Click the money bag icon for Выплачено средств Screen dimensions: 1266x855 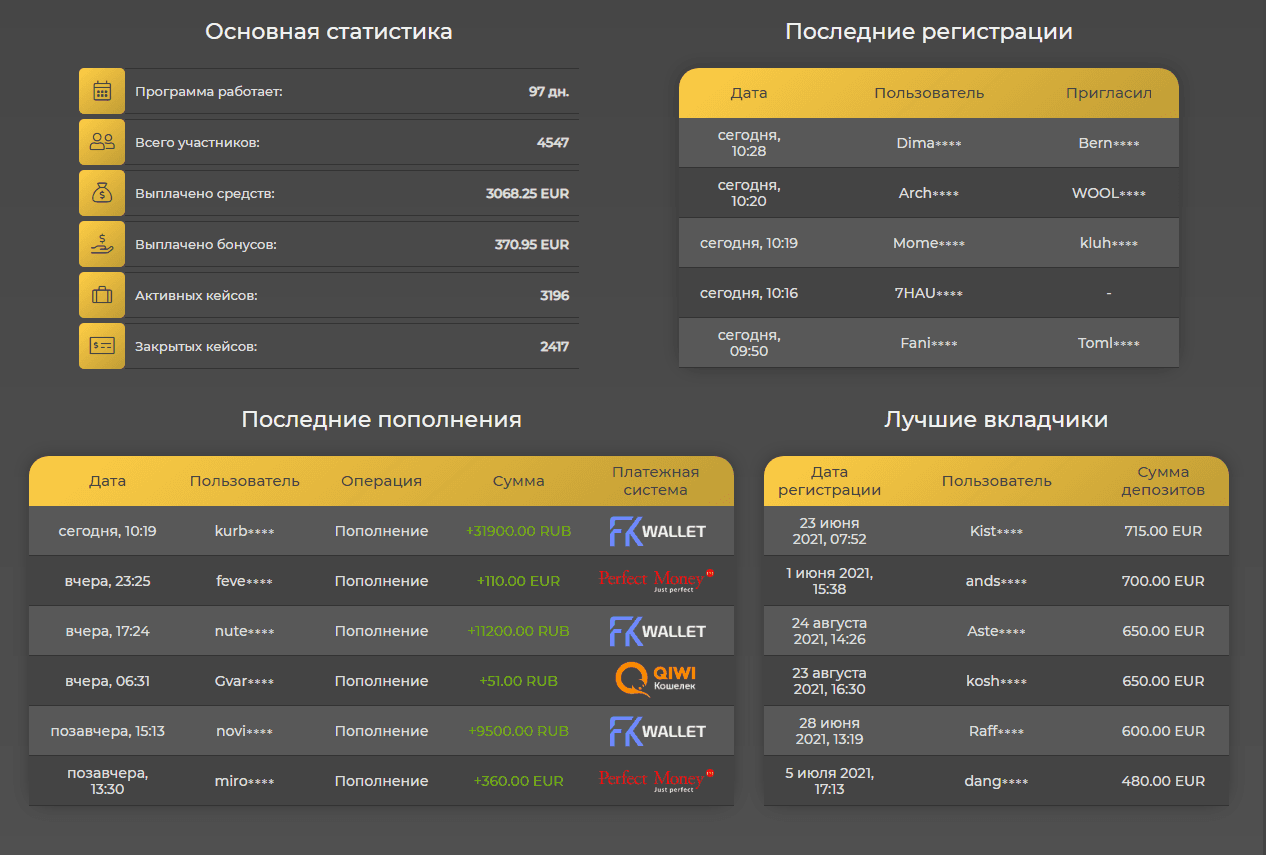(x=102, y=193)
